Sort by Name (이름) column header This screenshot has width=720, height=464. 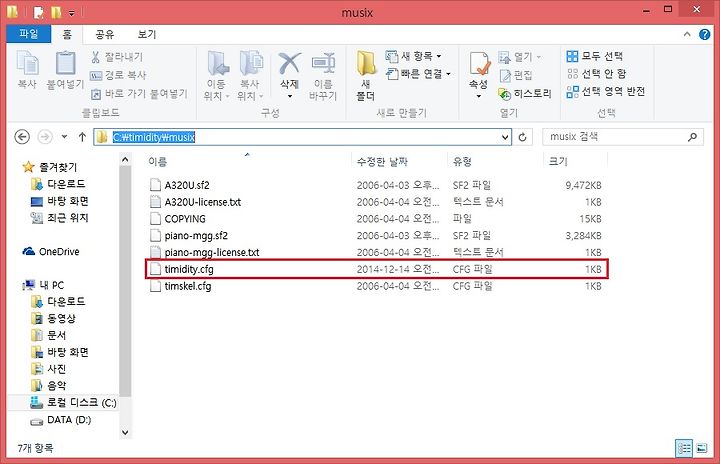click(x=158, y=162)
